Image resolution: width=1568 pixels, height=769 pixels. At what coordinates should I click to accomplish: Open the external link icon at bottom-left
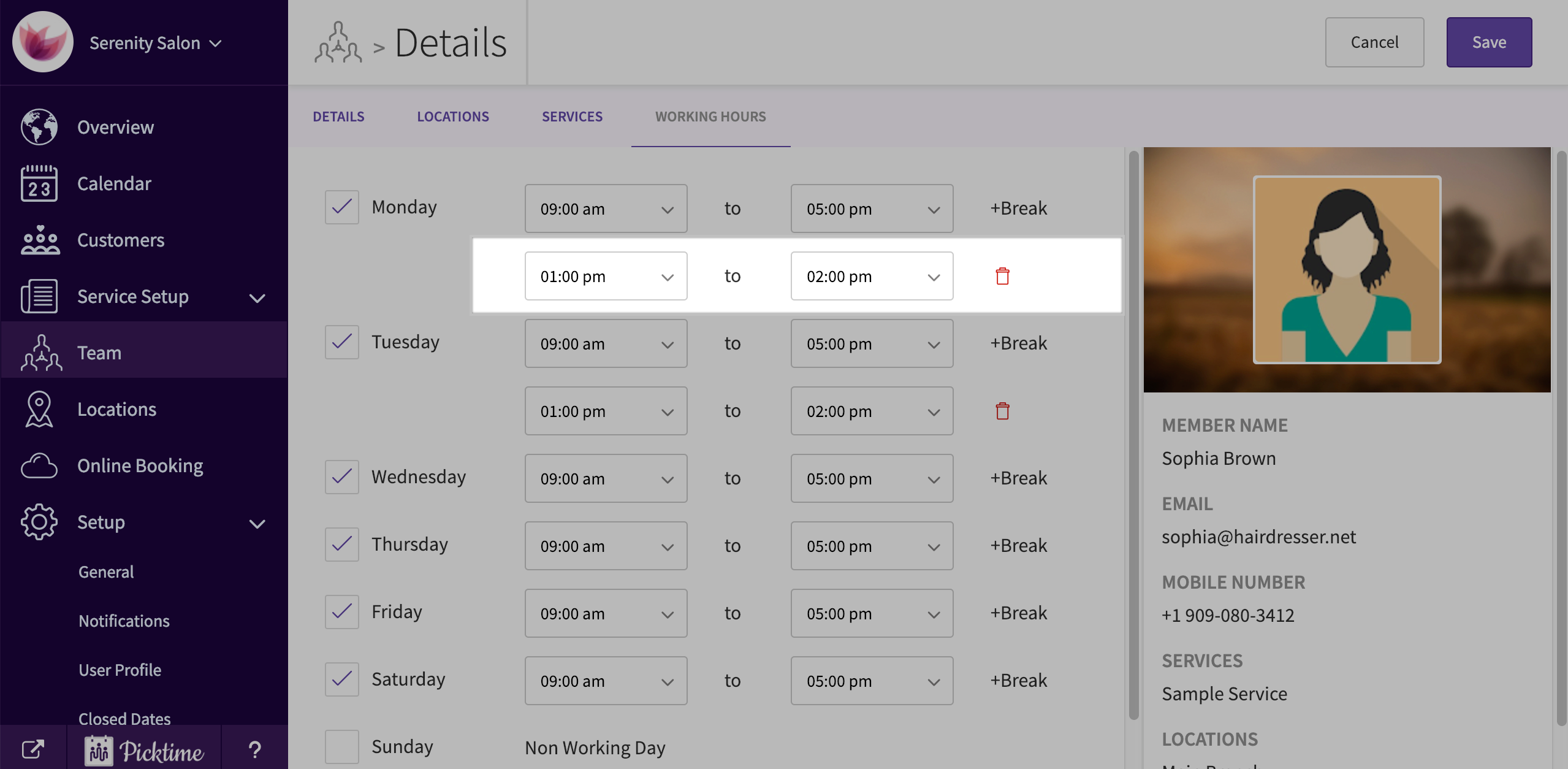33,749
